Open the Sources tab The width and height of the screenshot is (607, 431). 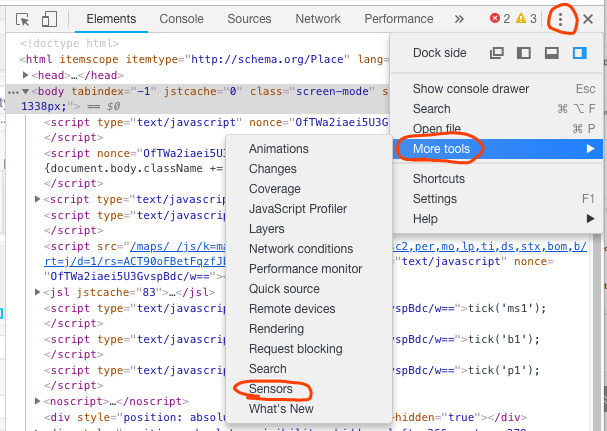249,19
